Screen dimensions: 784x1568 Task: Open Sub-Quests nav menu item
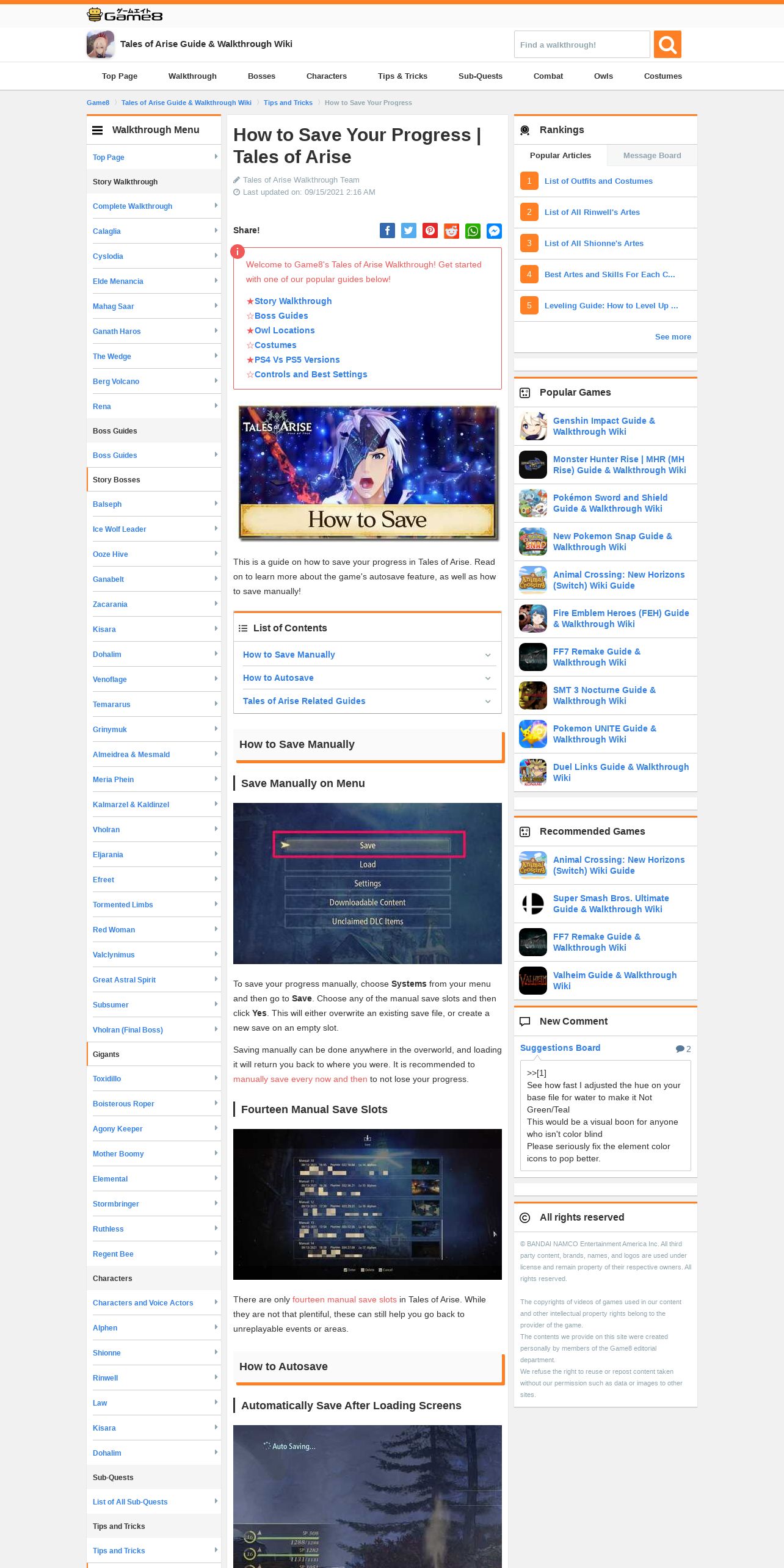(481, 76)
